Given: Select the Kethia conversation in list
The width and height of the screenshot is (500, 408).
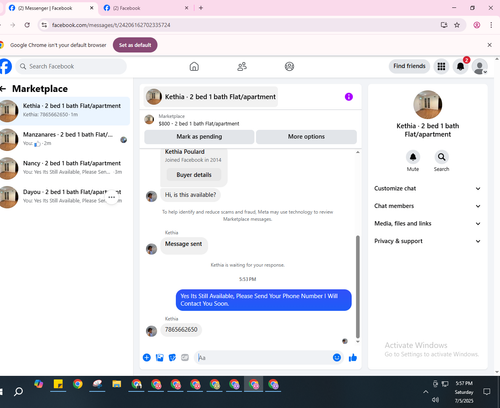Looking at the screenshot, I should (65, 111).
